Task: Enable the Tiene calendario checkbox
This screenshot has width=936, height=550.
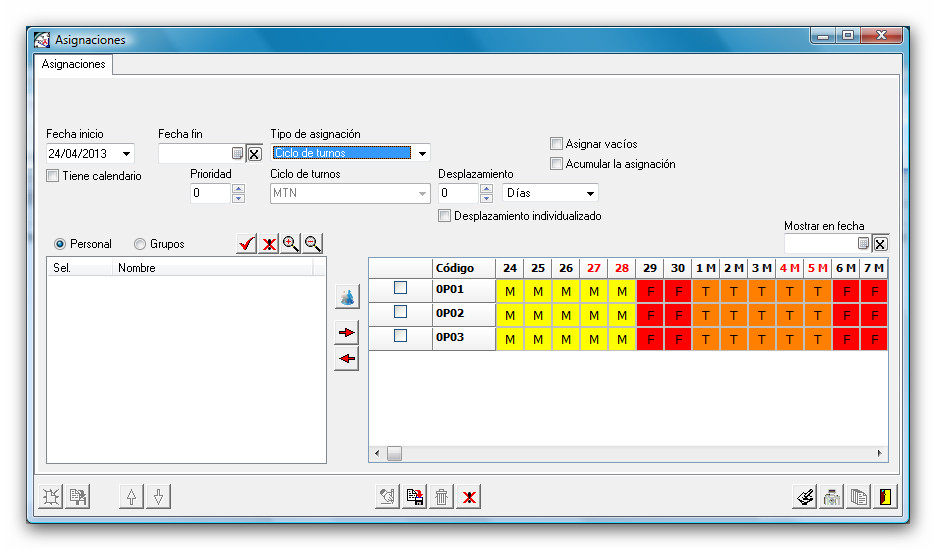Action: tap(53, 176)
